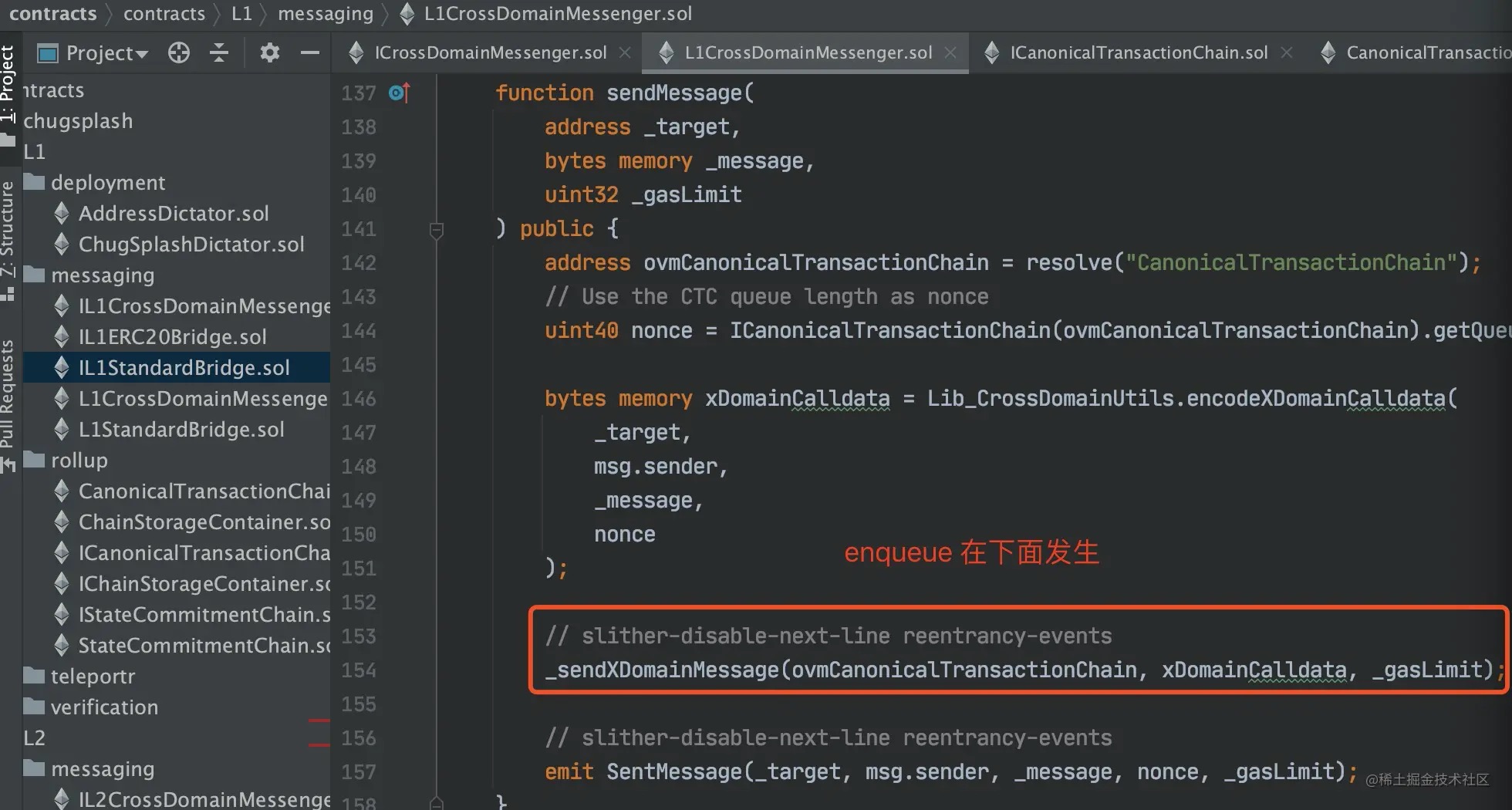Image resolution: width=1512 pixels, height=810 pixels.
Task: Click line number 154 in gutter
Action: [359, 670]
